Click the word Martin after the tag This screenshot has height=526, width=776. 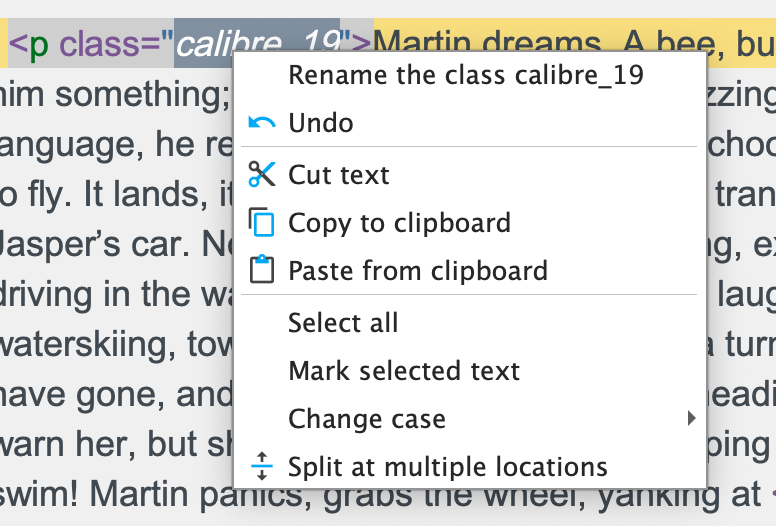[x=422, y=44]
